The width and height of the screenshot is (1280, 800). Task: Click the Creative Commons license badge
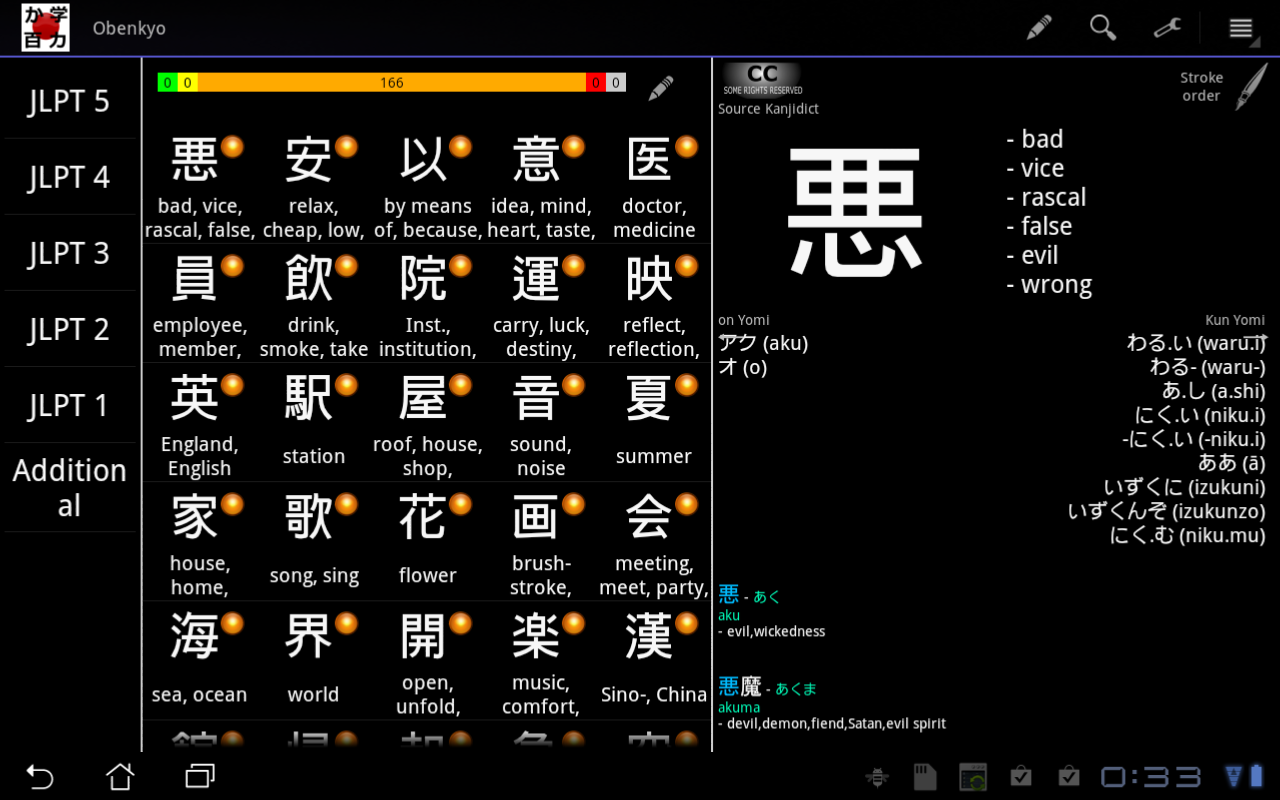[761, 72]
